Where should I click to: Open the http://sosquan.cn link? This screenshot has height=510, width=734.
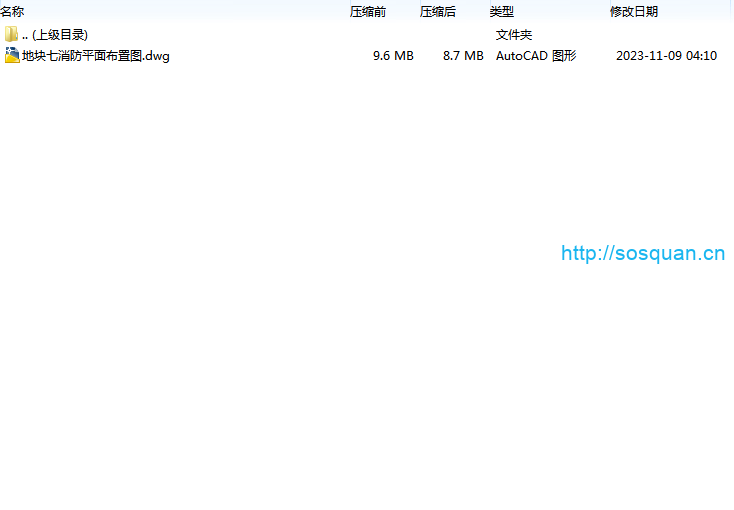[642, 253]
